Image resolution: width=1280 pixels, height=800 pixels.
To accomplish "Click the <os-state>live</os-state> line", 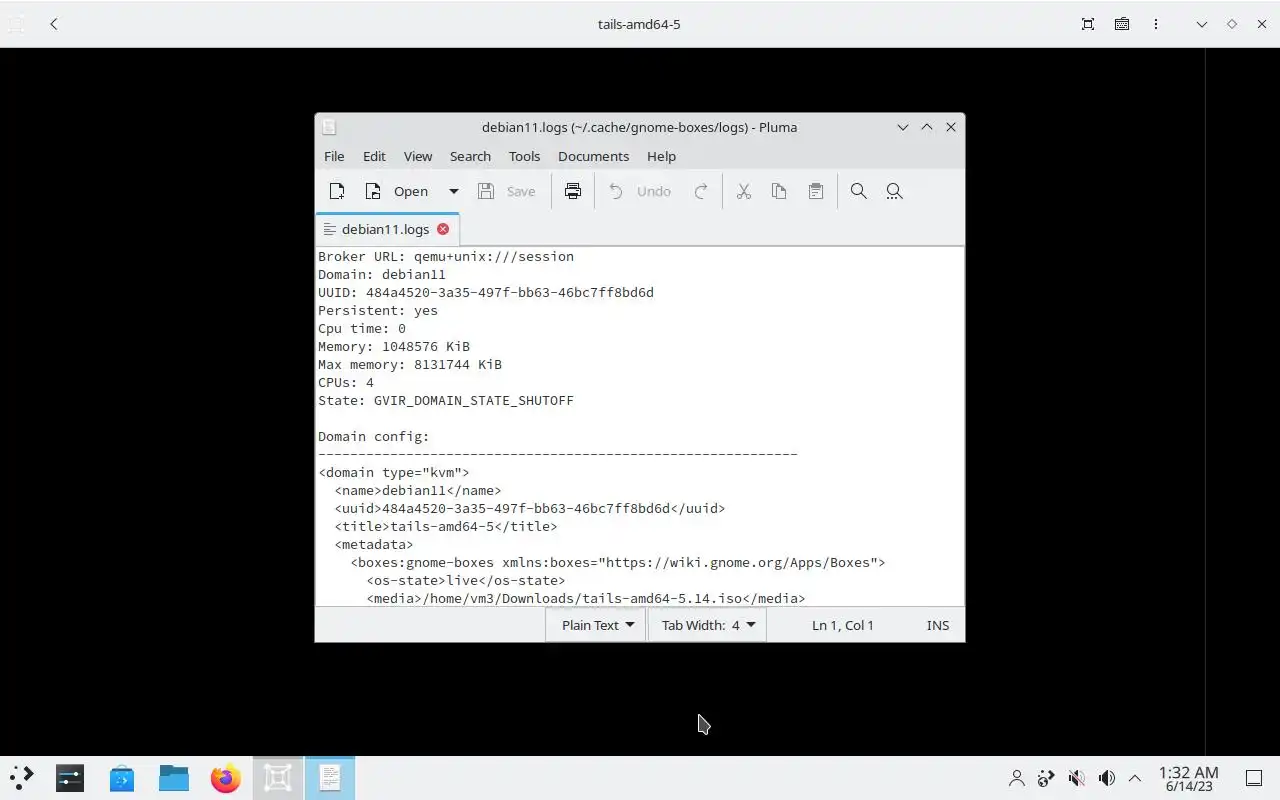I will click(466, 580).
